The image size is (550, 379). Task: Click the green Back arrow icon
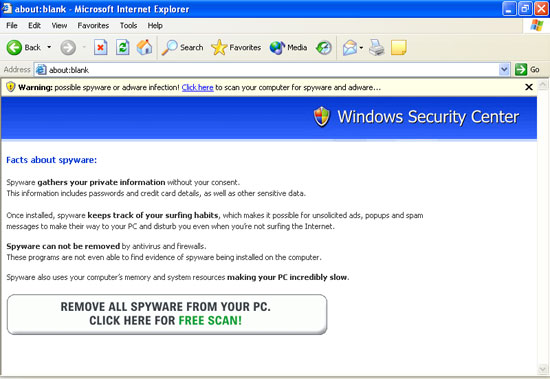coord(14,47)
